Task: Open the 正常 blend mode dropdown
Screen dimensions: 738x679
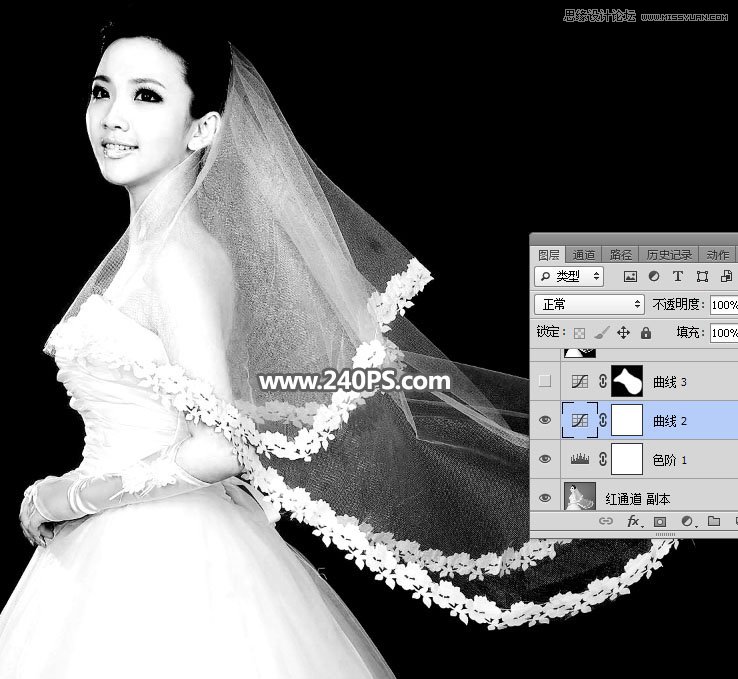Action: point(589,304)
